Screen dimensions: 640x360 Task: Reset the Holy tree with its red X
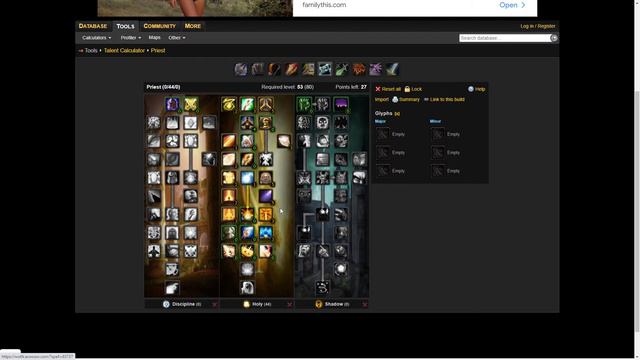pos(290,304)
